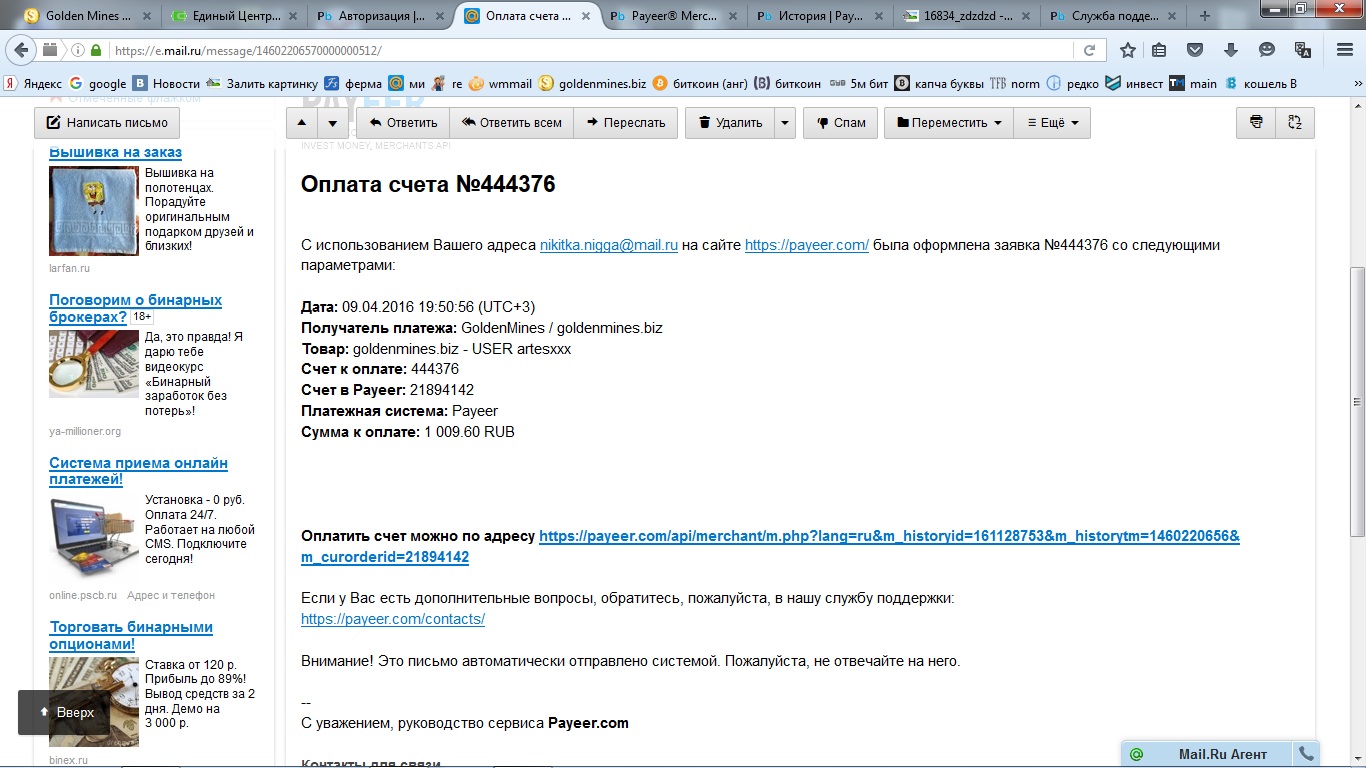Open the Ещё dropdown menu
Viewport: 1366px width, 768px height.
(1052, 123)
